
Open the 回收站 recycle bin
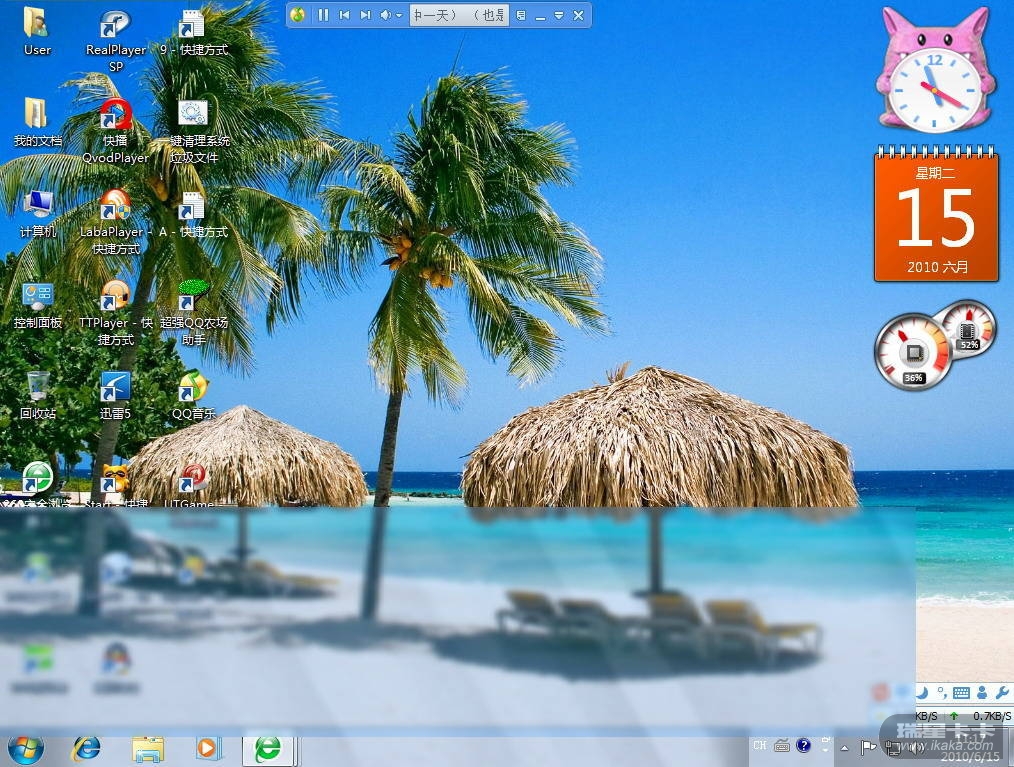[38, 387]
